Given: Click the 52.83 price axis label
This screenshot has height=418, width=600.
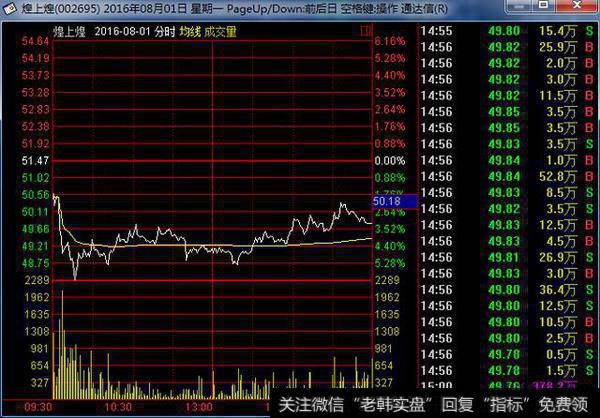Looking at the screenshot, I should [36, 109].
